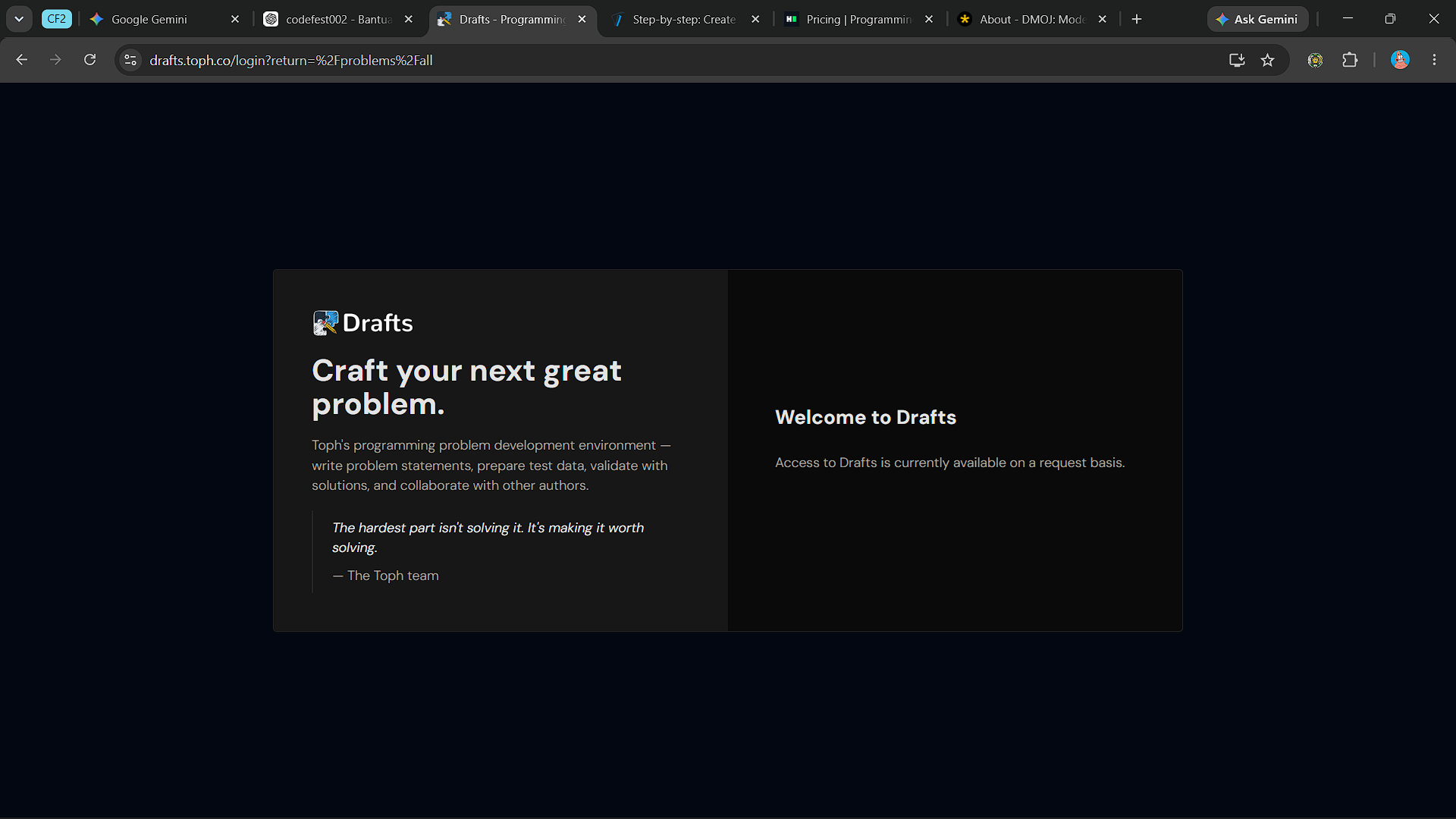
Task: Minimize the Chrome window
Action: (x=1348, y=19)
